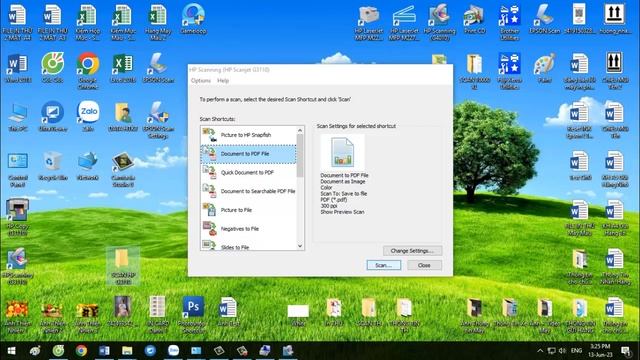Select the UltraViewer desktop shortcut
This screenshot has width=640, height=360.
53,116
